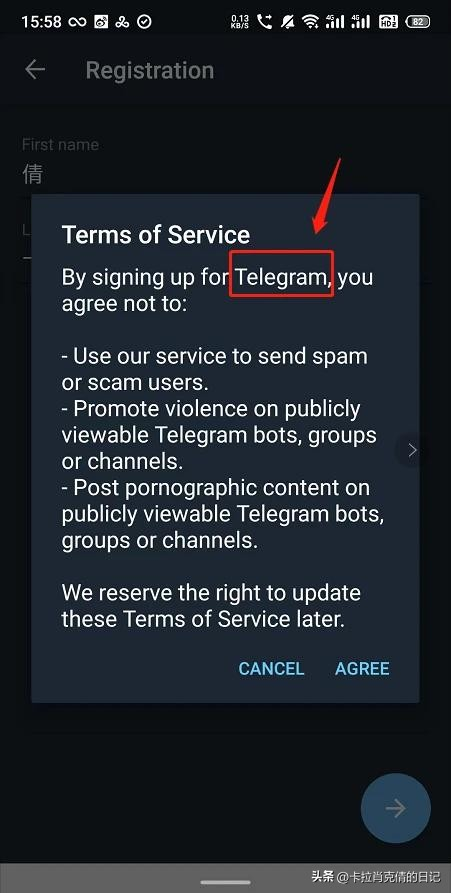This screenshot has width=451, height=893.
Task: Tap the circled checkmark status icon
Action: pyautogui.click(x=145, y=22)
